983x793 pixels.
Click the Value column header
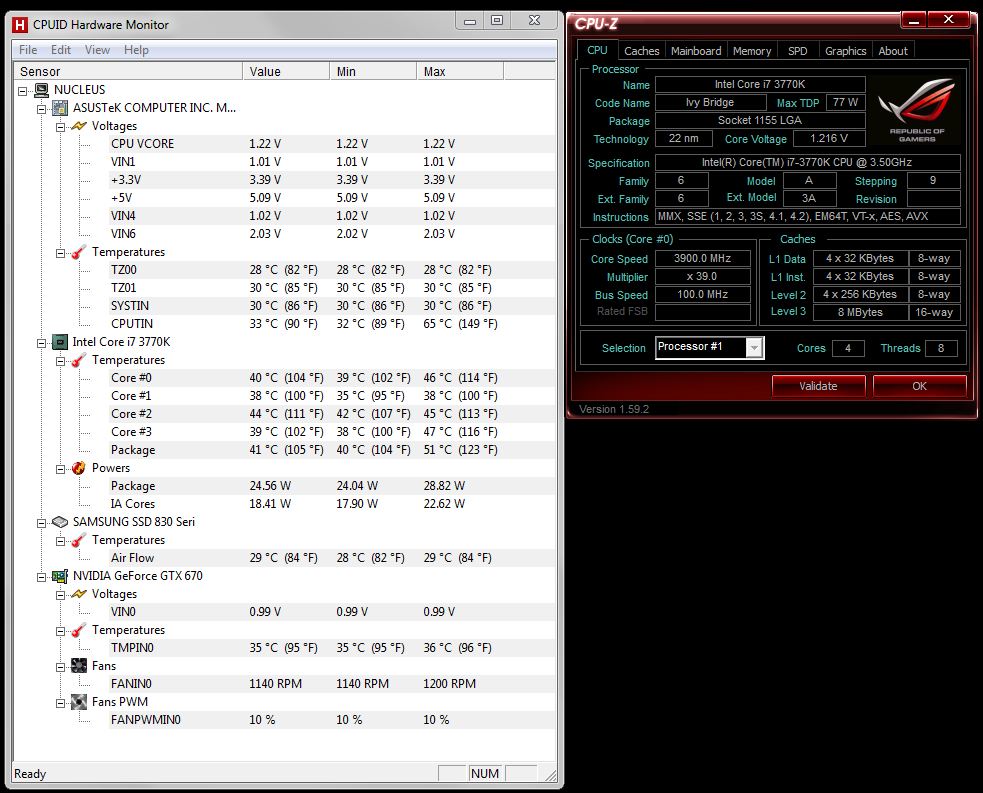coord(286,71)
